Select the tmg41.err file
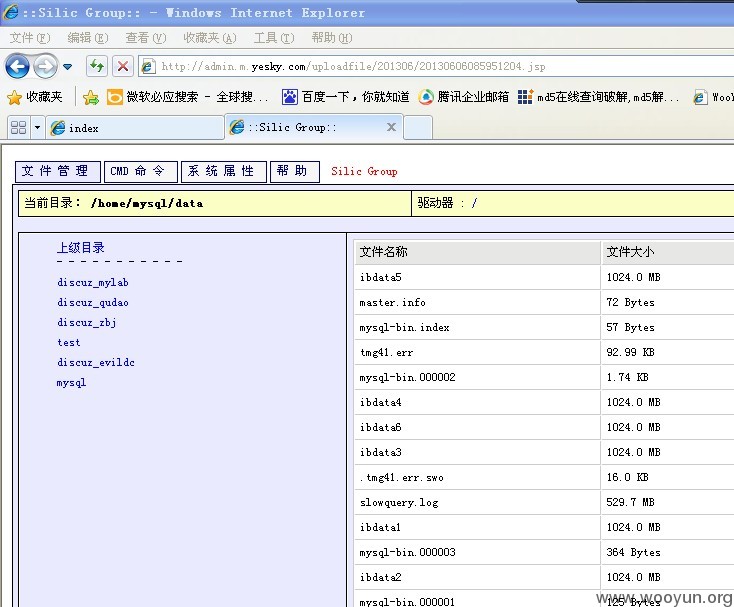The width and height of the screenshot is (734, 607). point(386,352)
